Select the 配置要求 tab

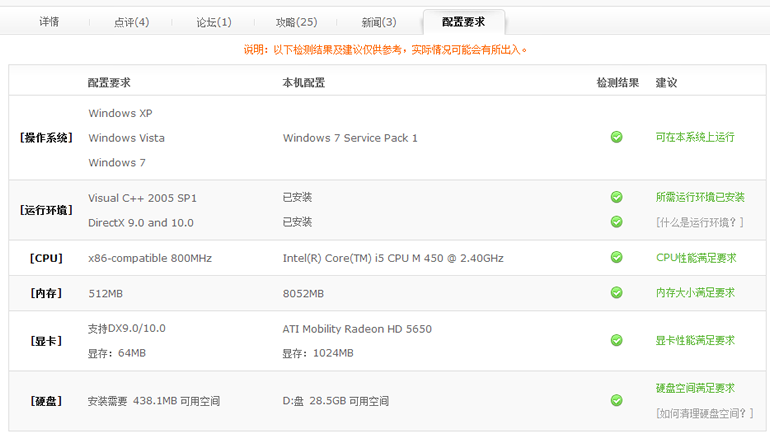coord(463,22)
